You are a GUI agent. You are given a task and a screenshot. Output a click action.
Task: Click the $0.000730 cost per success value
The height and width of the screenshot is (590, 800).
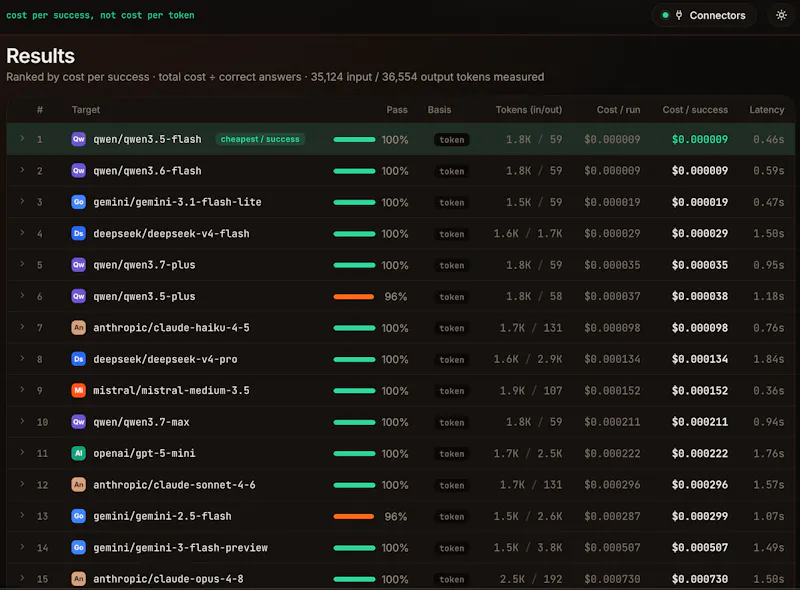[699, 579]
